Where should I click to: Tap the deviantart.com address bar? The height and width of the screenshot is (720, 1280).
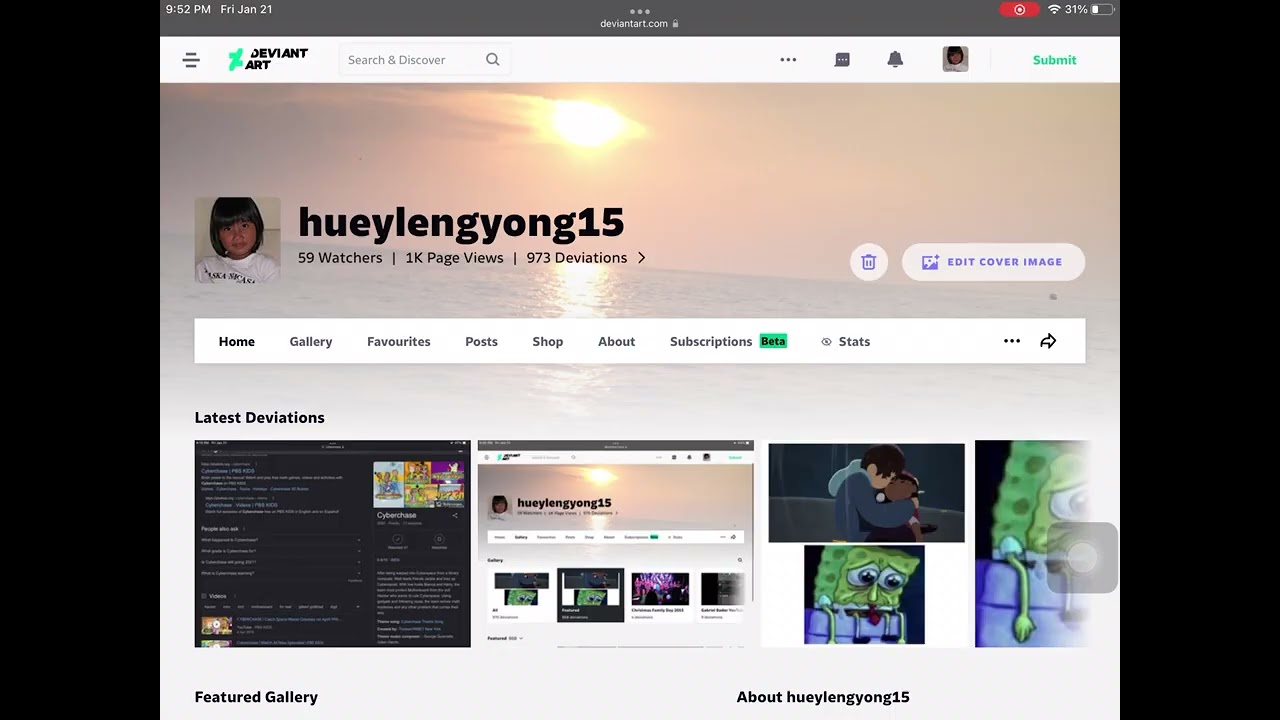point(640,24)
